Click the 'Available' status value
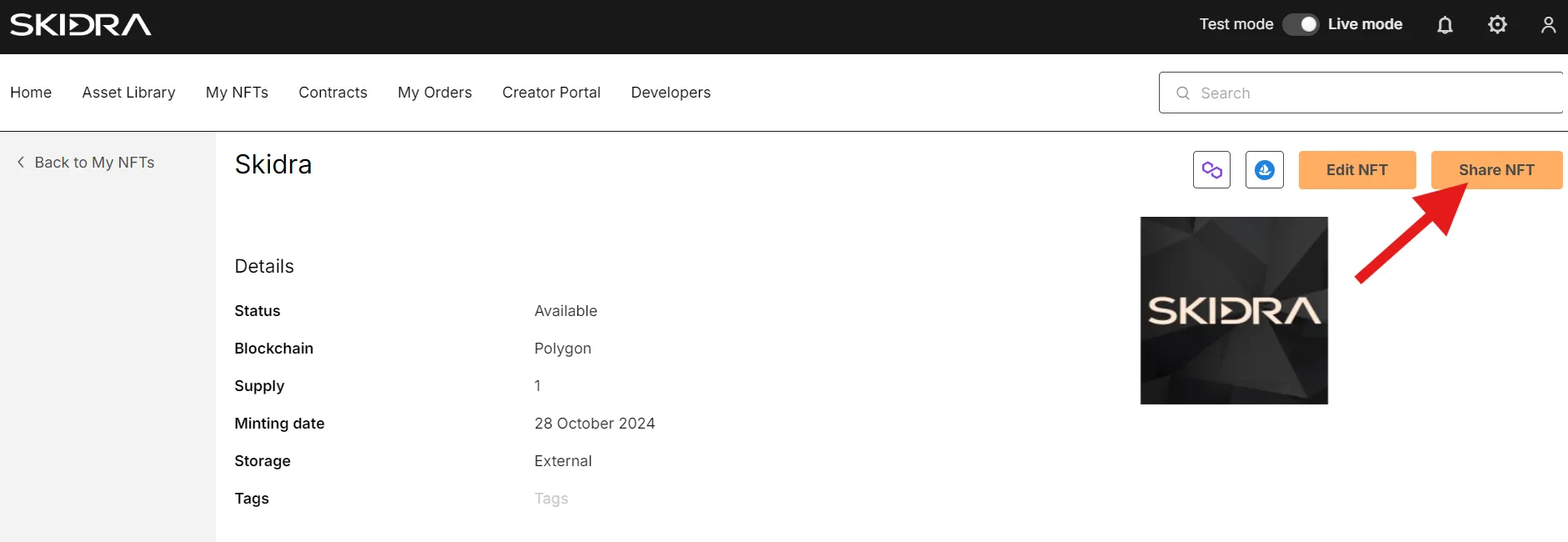The width and height of the screenshot is (1568, 542). (566, 311)
